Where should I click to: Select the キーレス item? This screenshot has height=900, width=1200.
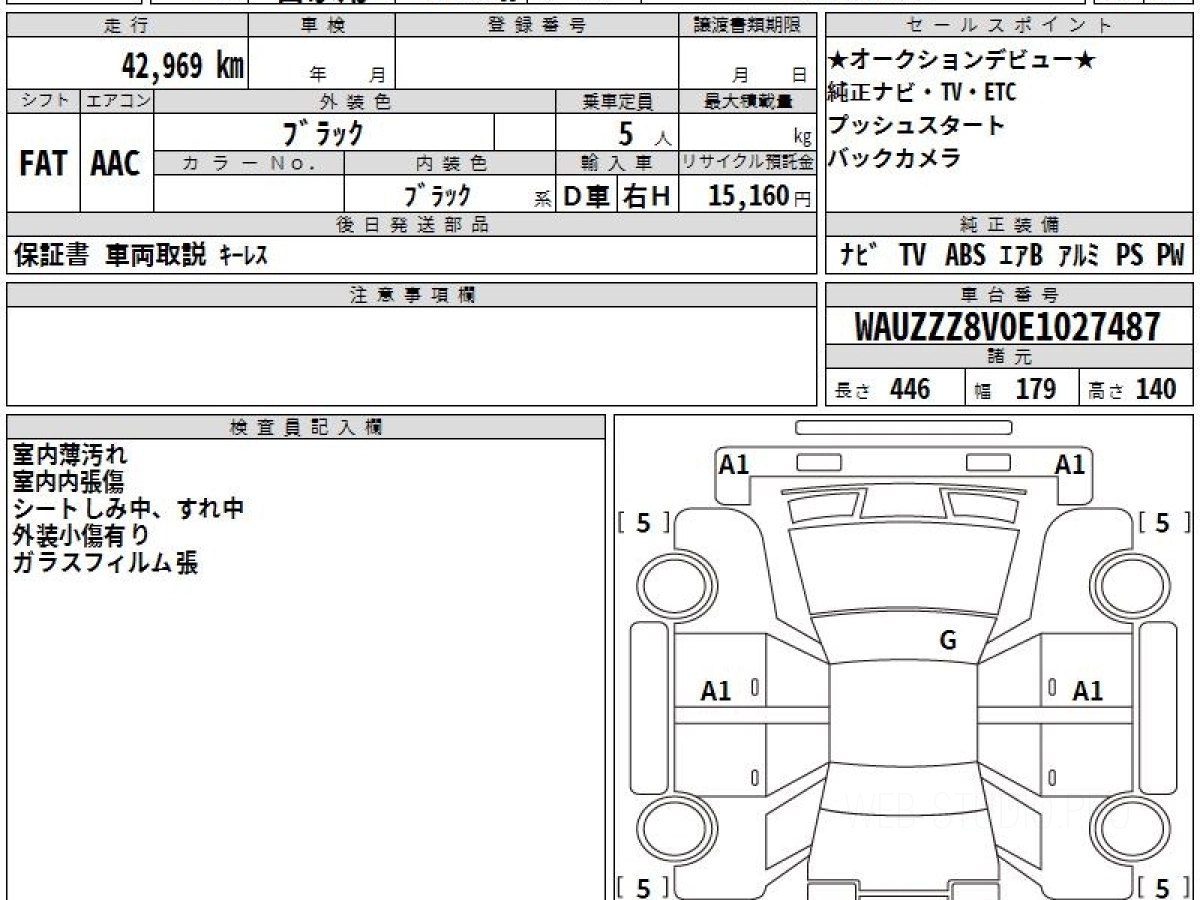point(243,256)
